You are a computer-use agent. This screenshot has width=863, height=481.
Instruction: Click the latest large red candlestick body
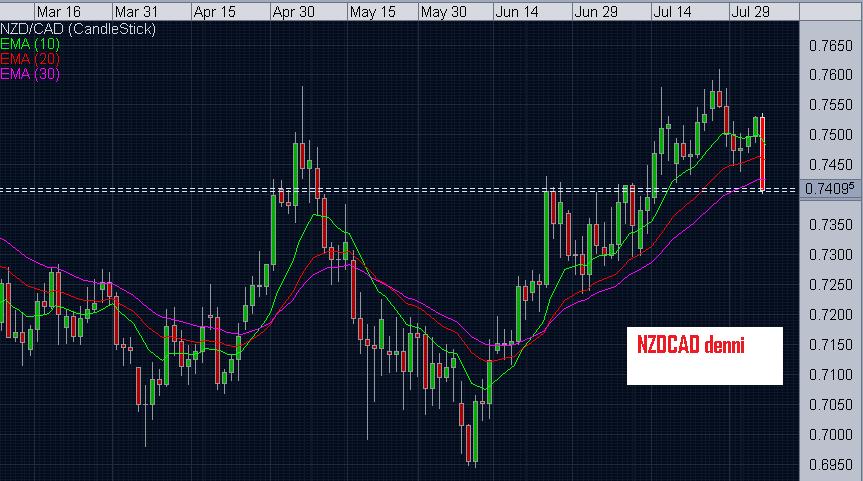coord(762,154)
